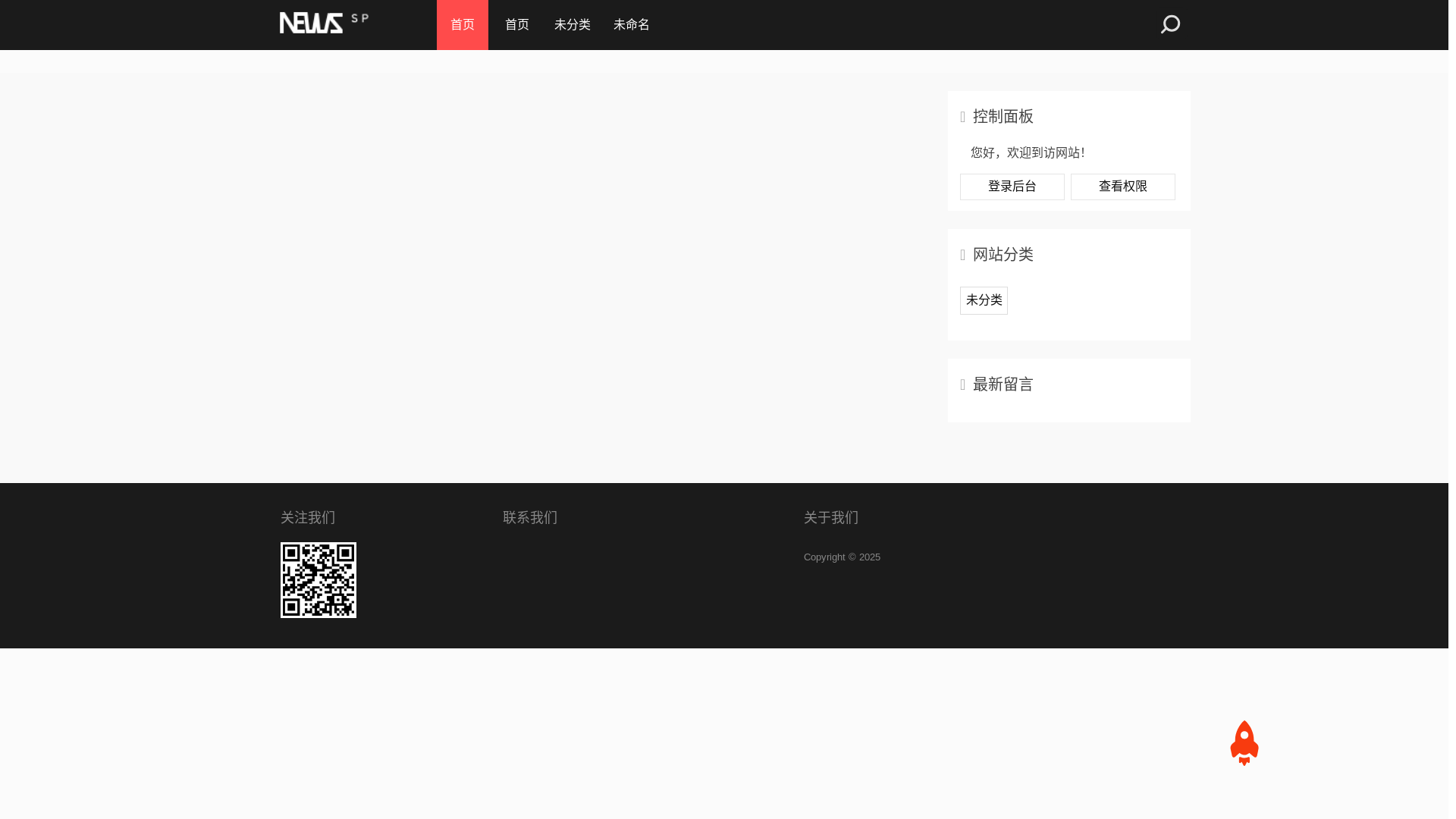Image resolution: width=1456 pixels, height=819 pixels.
Task: Select the highlighted 首页 nav tab
Action: coord(463,25)
